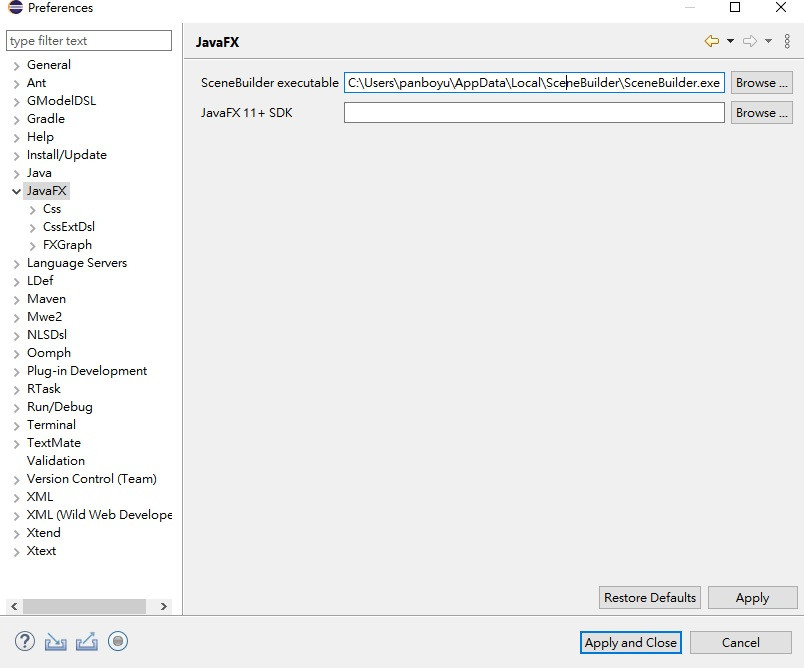804x668 pixels.
Task: Open the Back history dropdown arrow
Action: coord(730,41)
